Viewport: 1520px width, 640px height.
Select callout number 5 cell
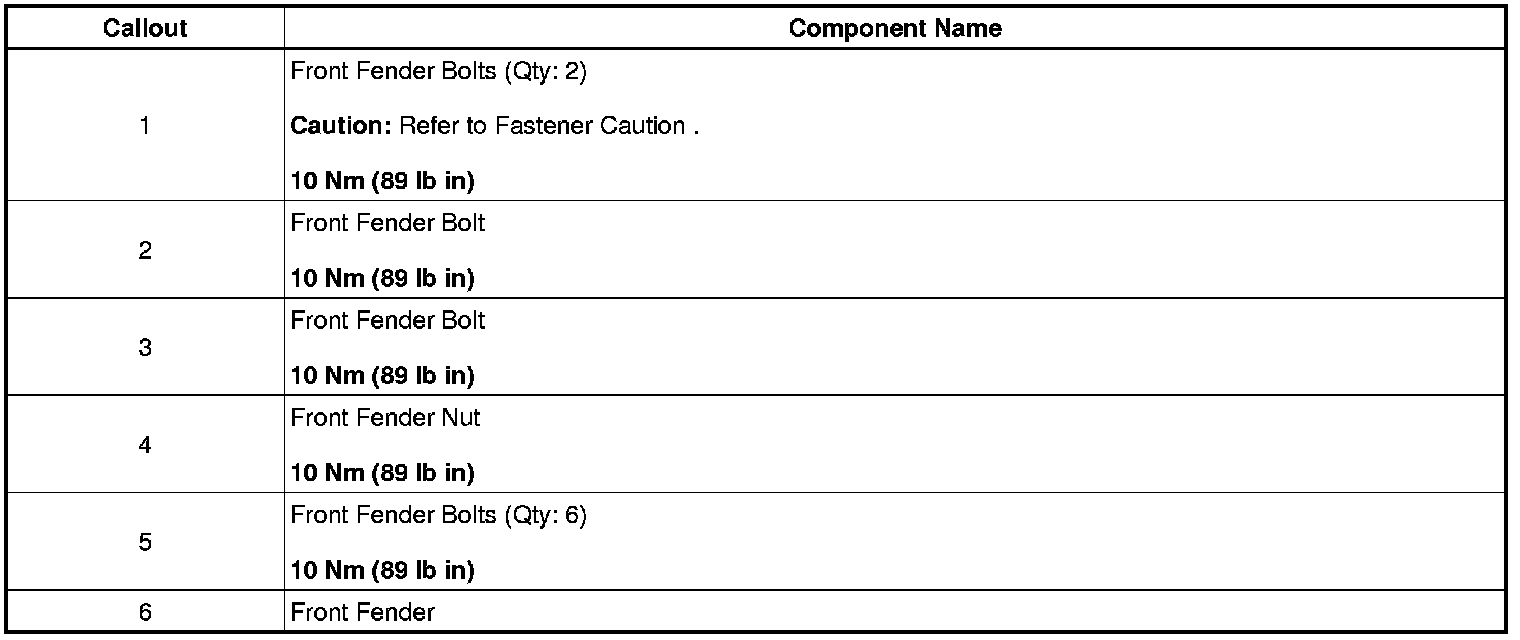[145, 541]
